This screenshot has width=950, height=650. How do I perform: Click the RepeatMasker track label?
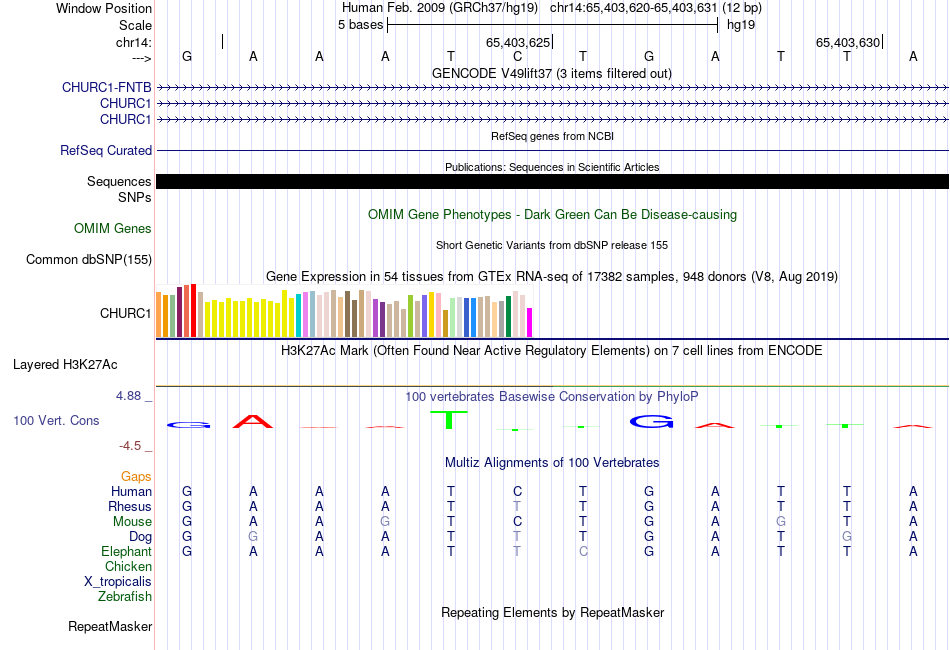click(x=110, y=626)
